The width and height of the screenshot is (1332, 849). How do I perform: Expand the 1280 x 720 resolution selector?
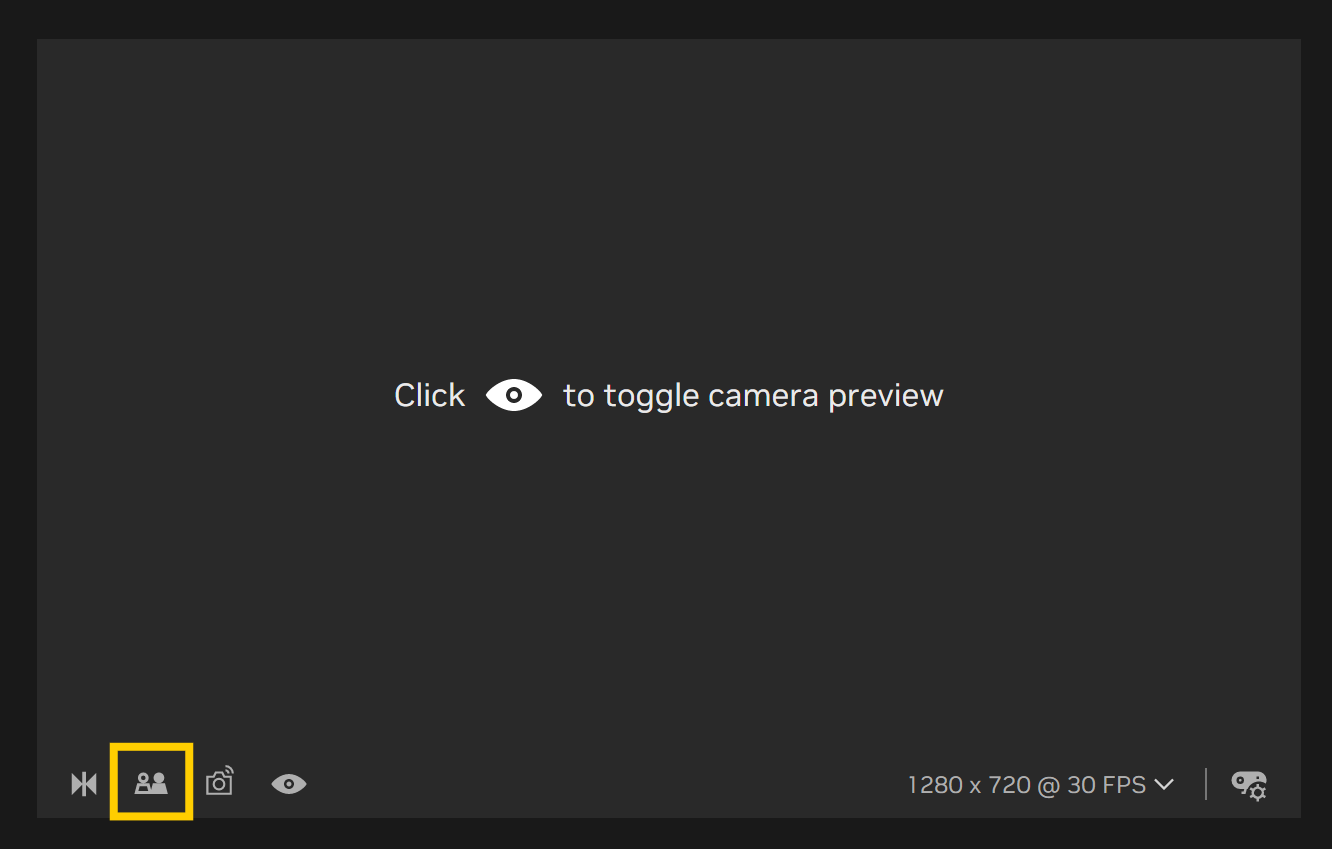(x=1040, y=784)
